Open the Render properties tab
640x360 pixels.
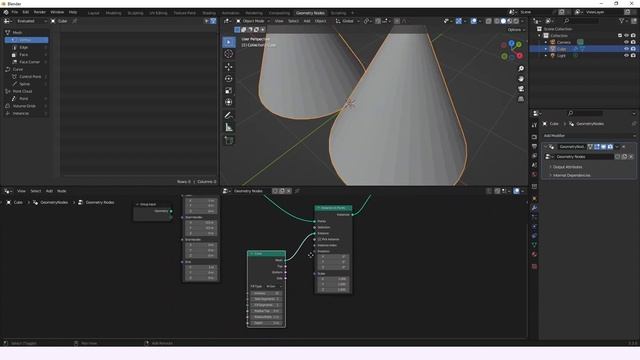[534, 137]
